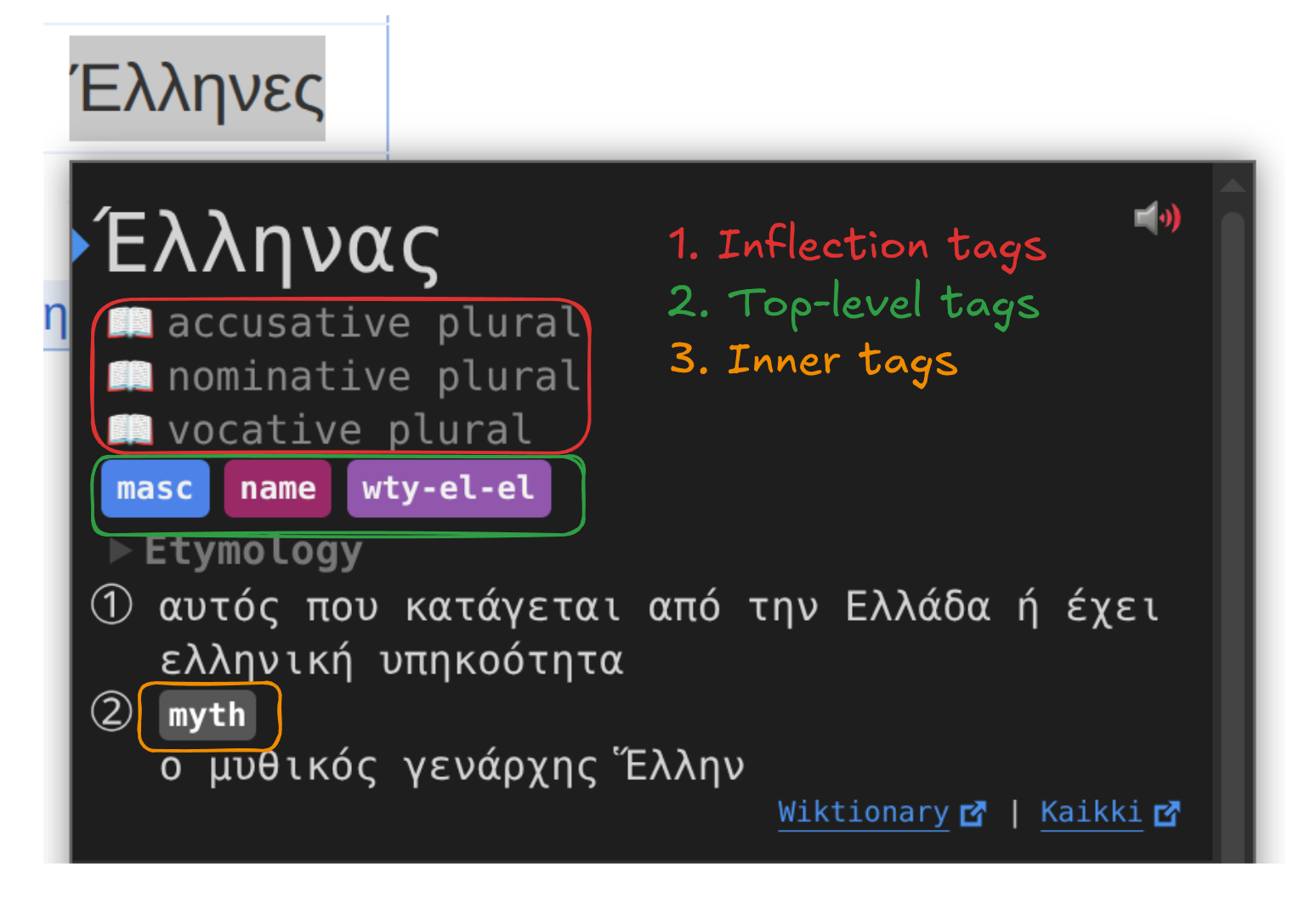This screenshot has height=909, width=1316.
Task: Click the gray myth inner tag
Action: [207, 716]
